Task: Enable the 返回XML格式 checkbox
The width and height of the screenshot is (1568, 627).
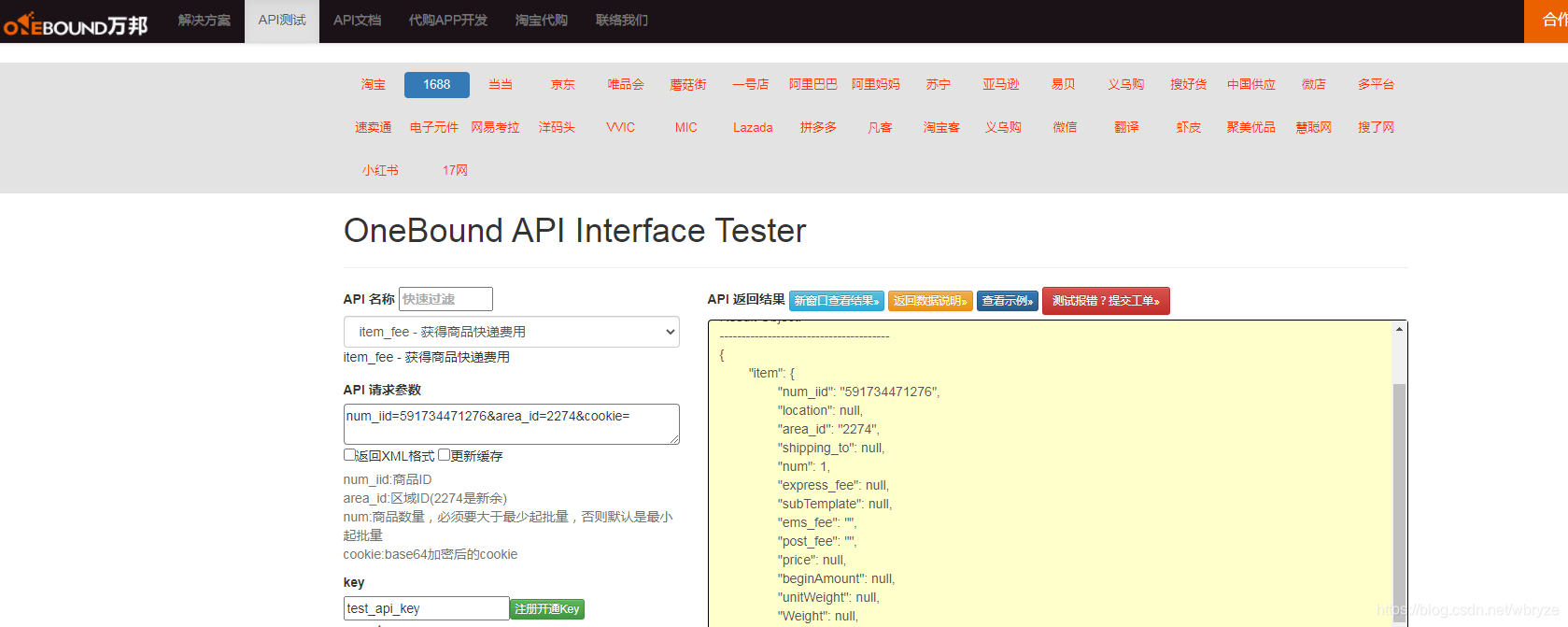Action: pos(349,455)
